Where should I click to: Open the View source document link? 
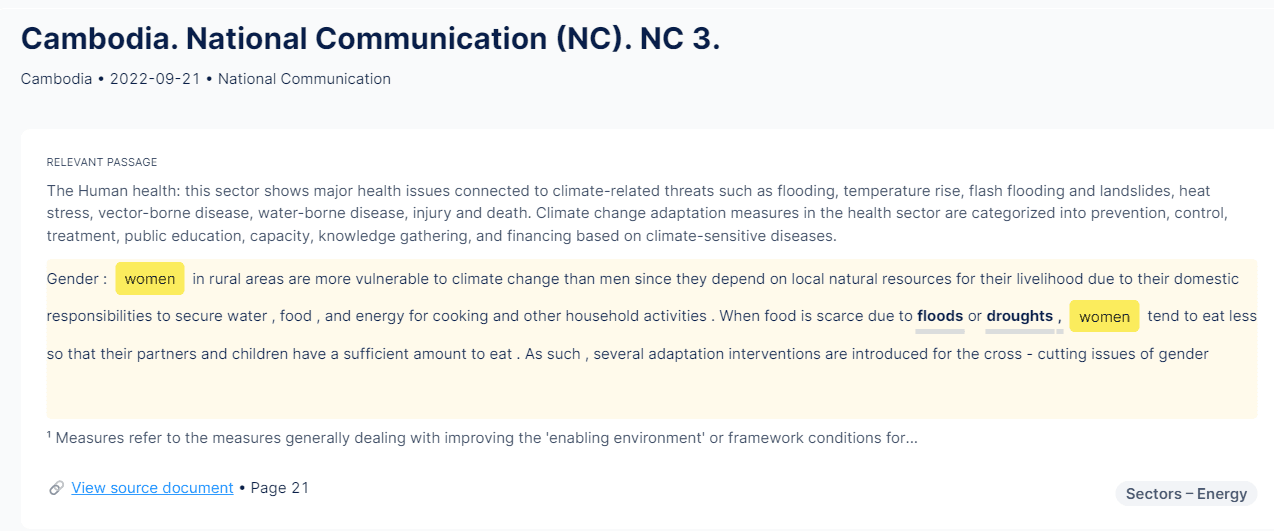pyautogui.click(x=152, y=488)
